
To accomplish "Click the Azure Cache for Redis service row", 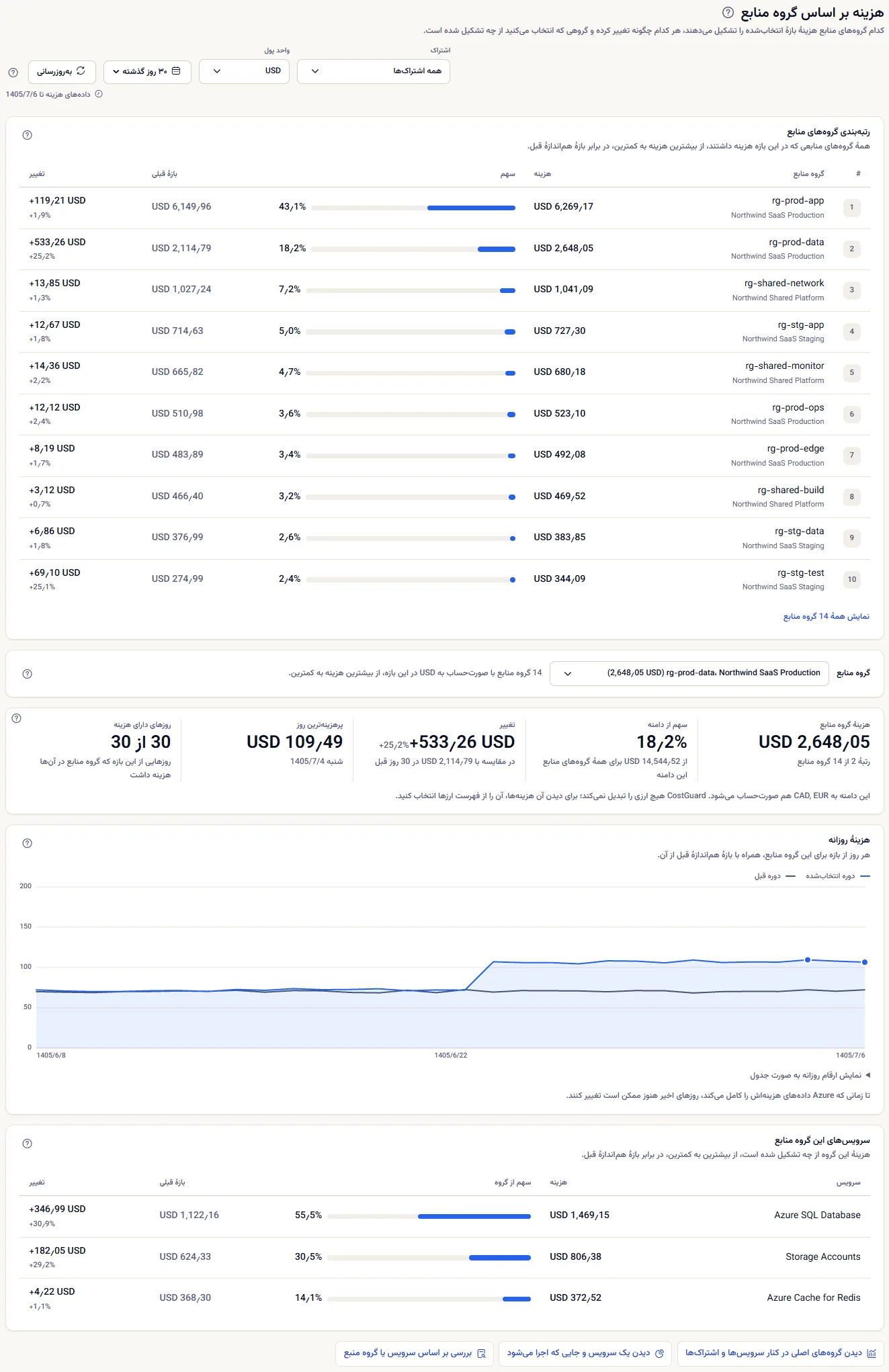I will coord(445,1299).
